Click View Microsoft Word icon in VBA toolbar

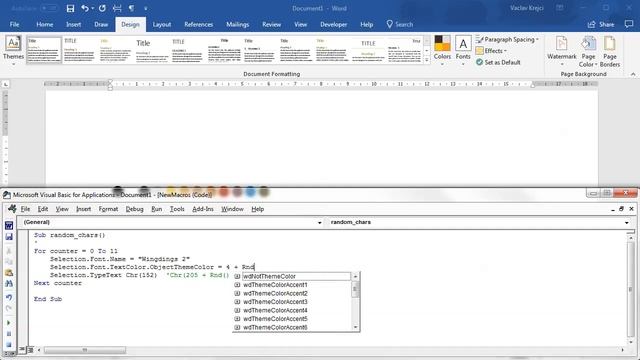pyautogui.click(x=9, y=225)
